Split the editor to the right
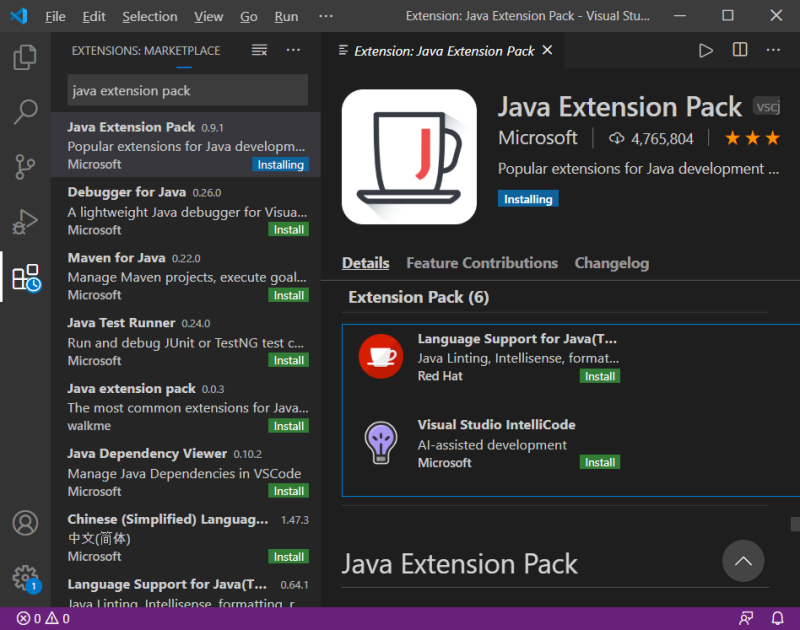 pos(740,50)
